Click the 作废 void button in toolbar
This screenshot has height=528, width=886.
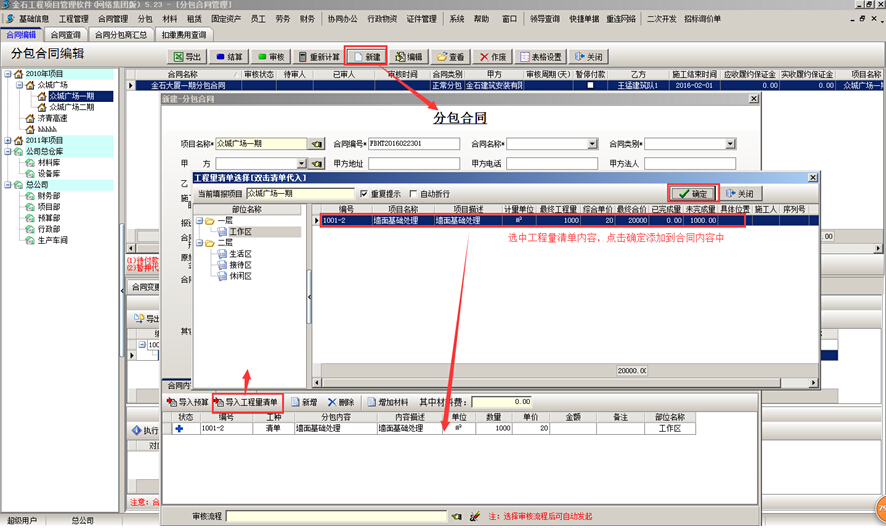click(491, 57)
